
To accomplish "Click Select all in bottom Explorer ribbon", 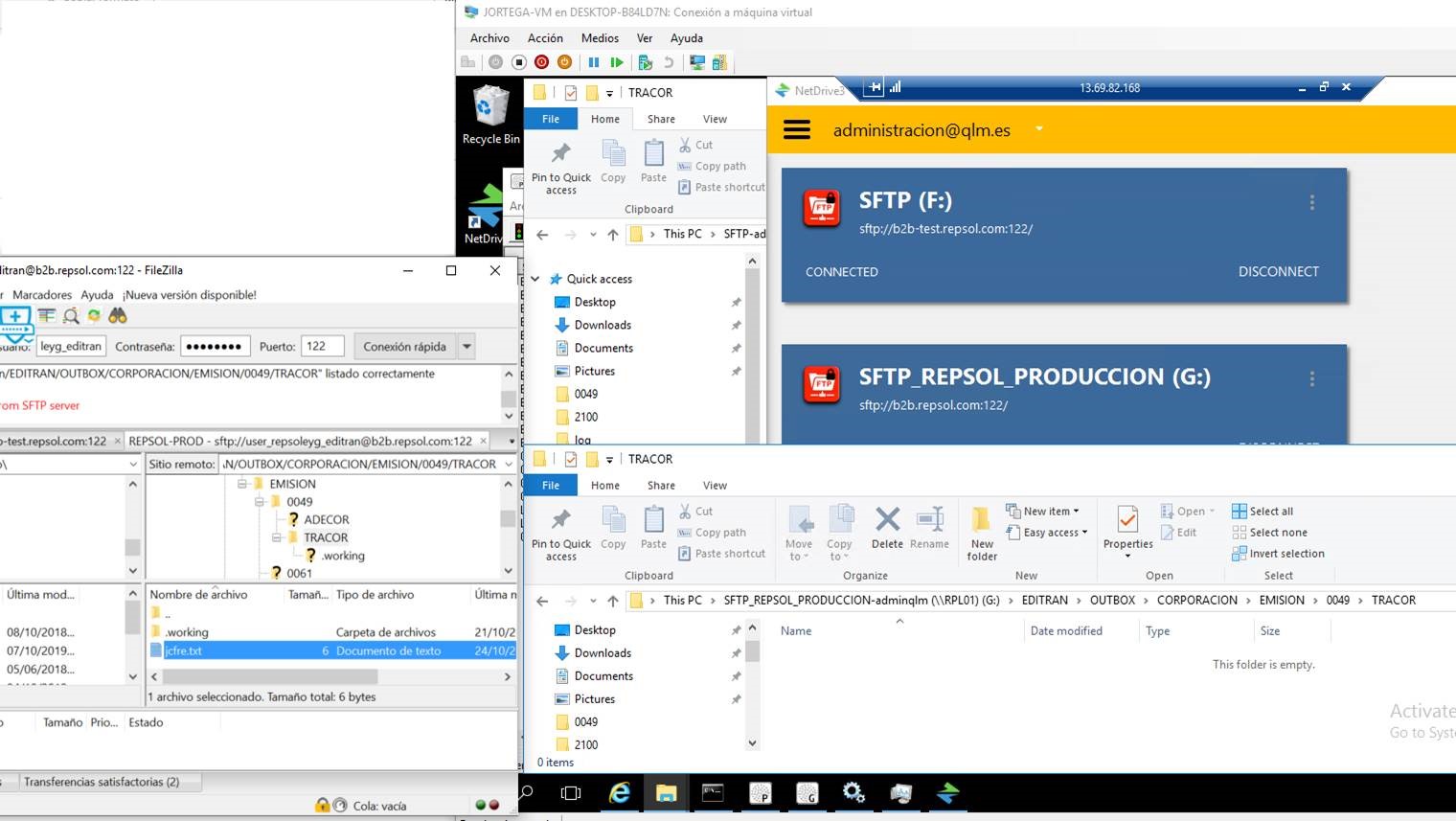I will pyautogui.click(x=1263, y=512).
